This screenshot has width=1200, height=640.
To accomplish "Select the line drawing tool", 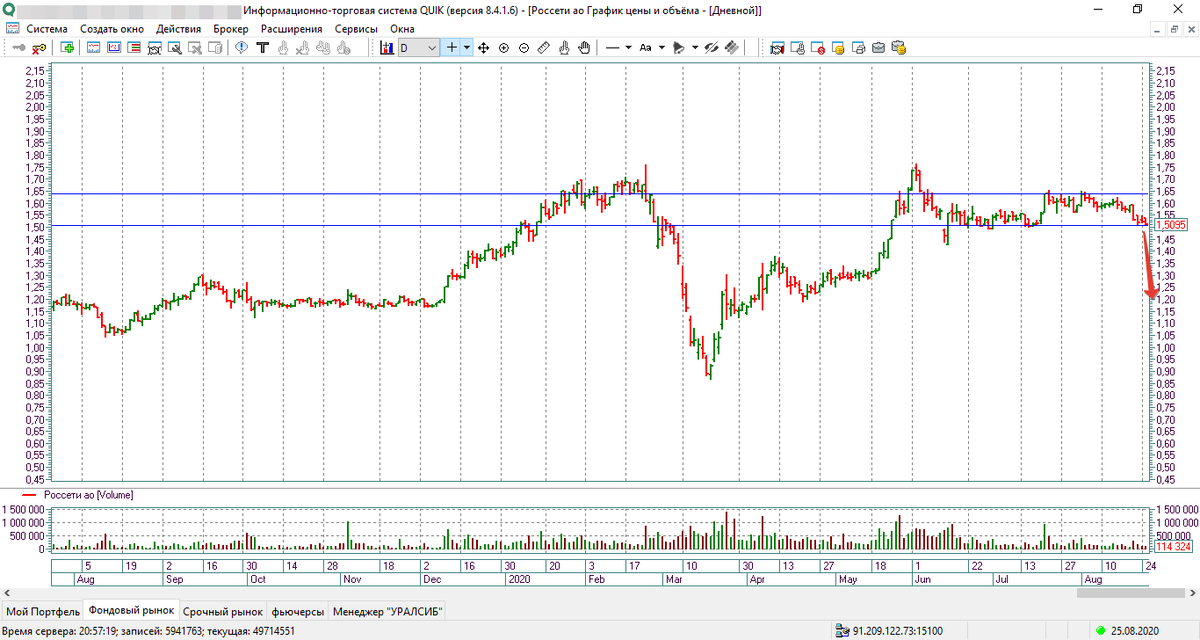I will 612,47.
